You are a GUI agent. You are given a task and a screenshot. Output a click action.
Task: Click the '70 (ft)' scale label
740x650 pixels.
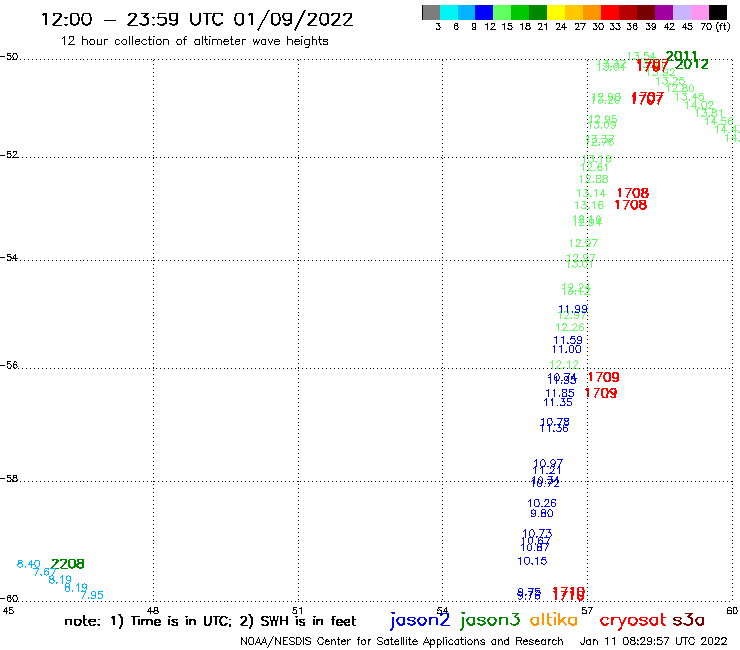[715, 26]
